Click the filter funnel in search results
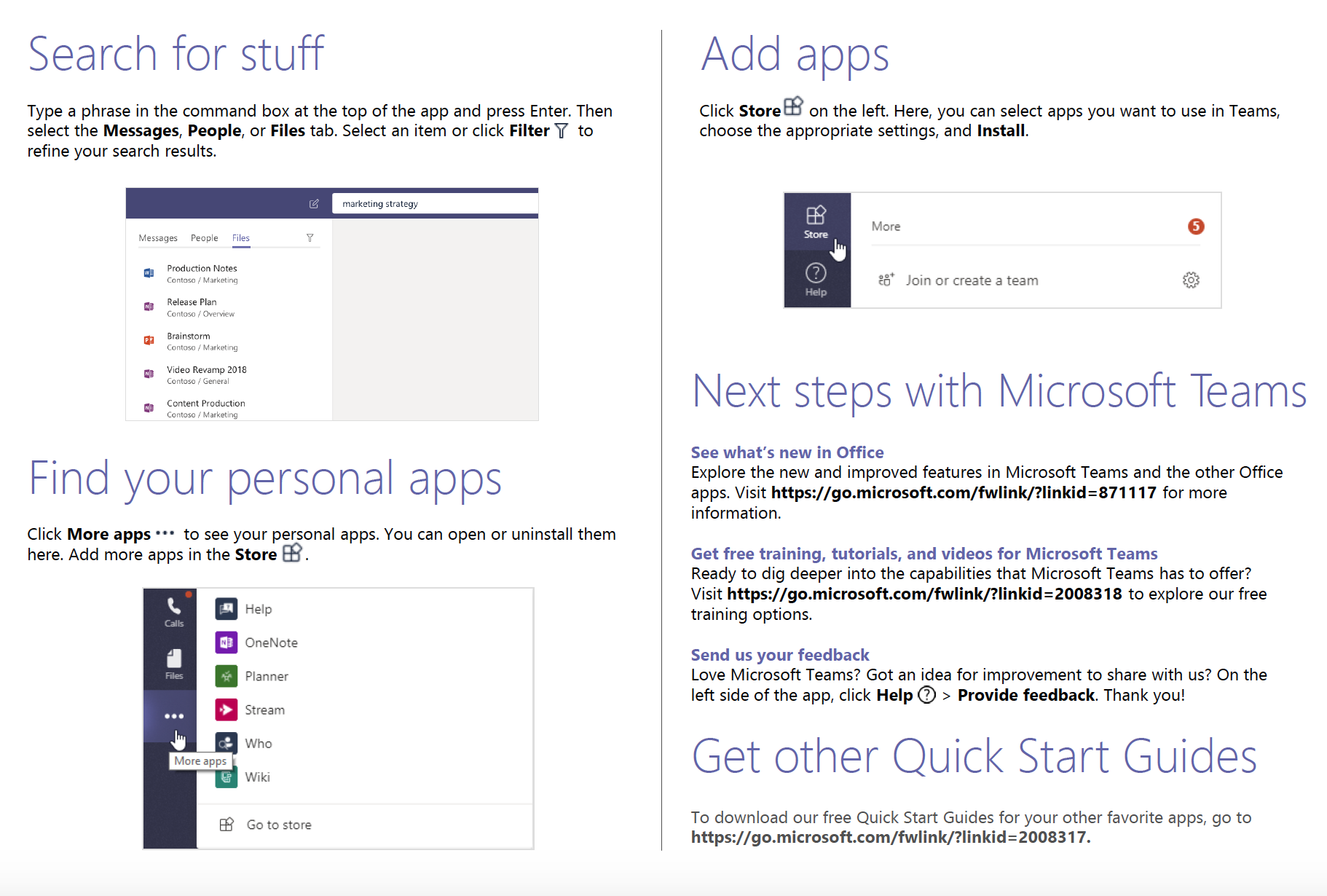This screenshot has height=896, width=1327. tap(310, 238)
